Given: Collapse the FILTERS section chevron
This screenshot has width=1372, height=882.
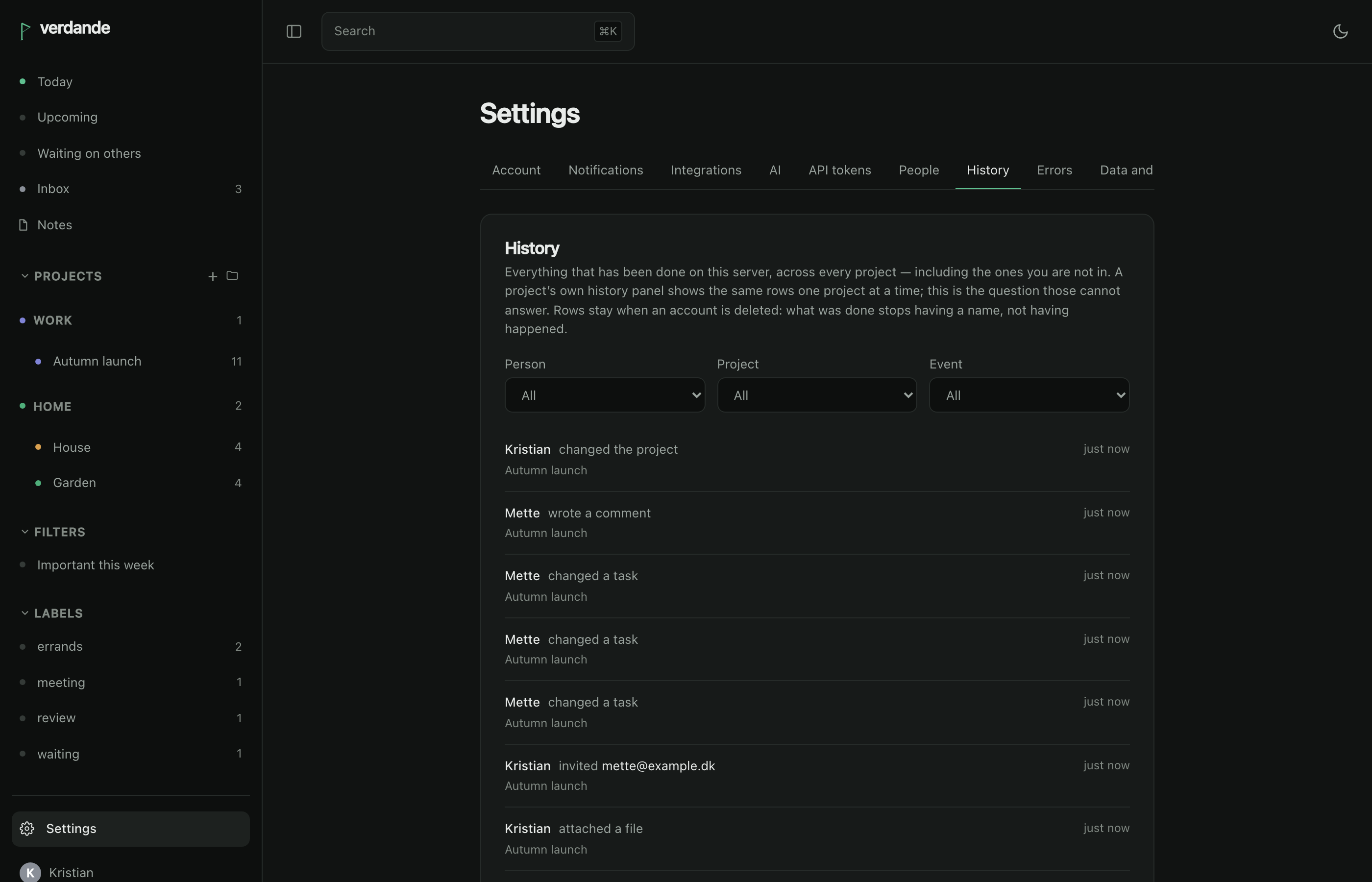Looking at the screenshot, I should (24, 532).
